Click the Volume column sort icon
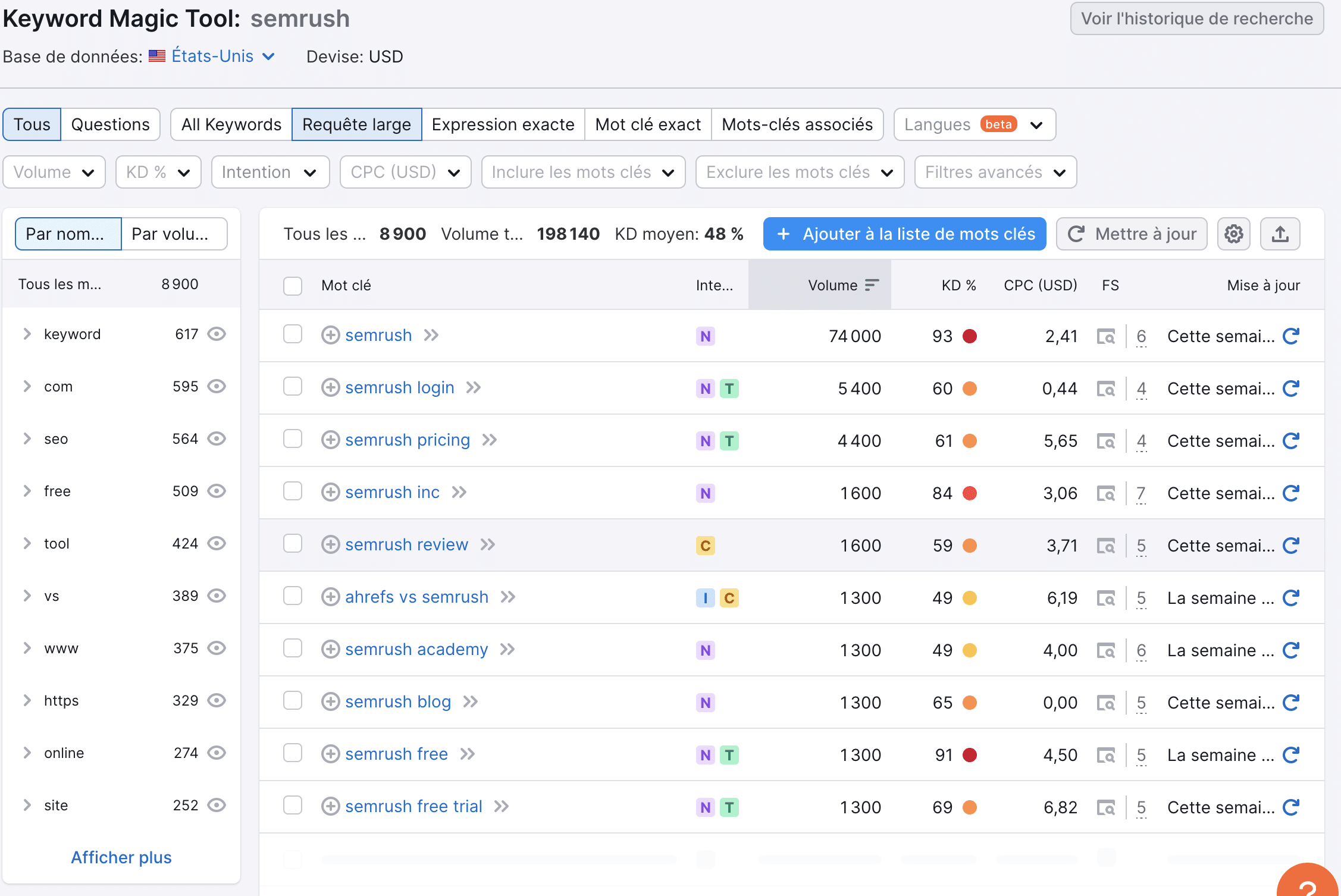Viewport: 1341px width, 896px height. 872,285
